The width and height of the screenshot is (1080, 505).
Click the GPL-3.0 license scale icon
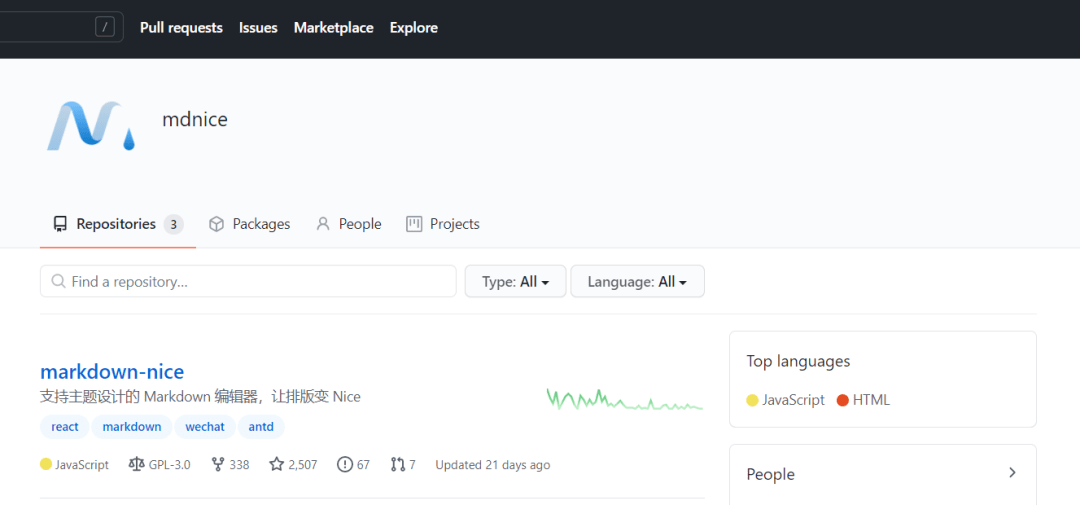point(137,465)
